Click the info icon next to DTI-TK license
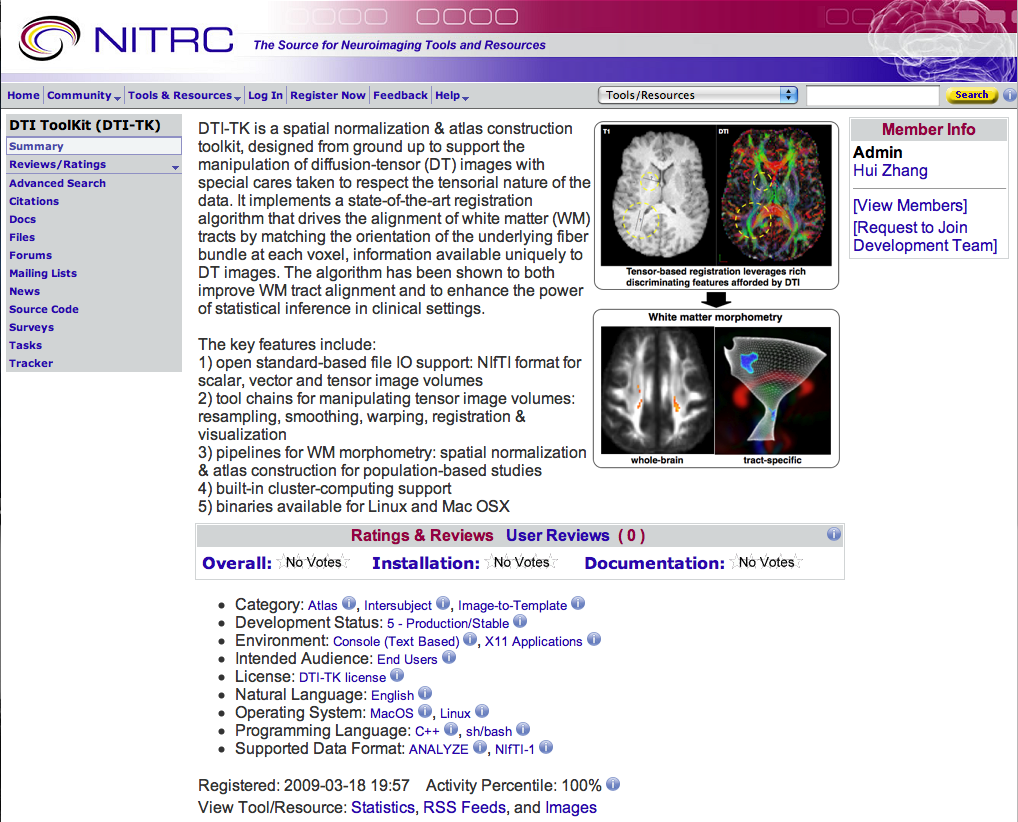This screenshot has height=822, width=1018. 398,676
